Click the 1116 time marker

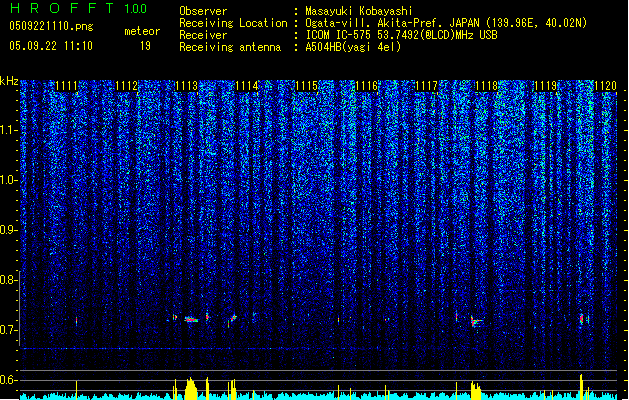click(x=367, y=86)
